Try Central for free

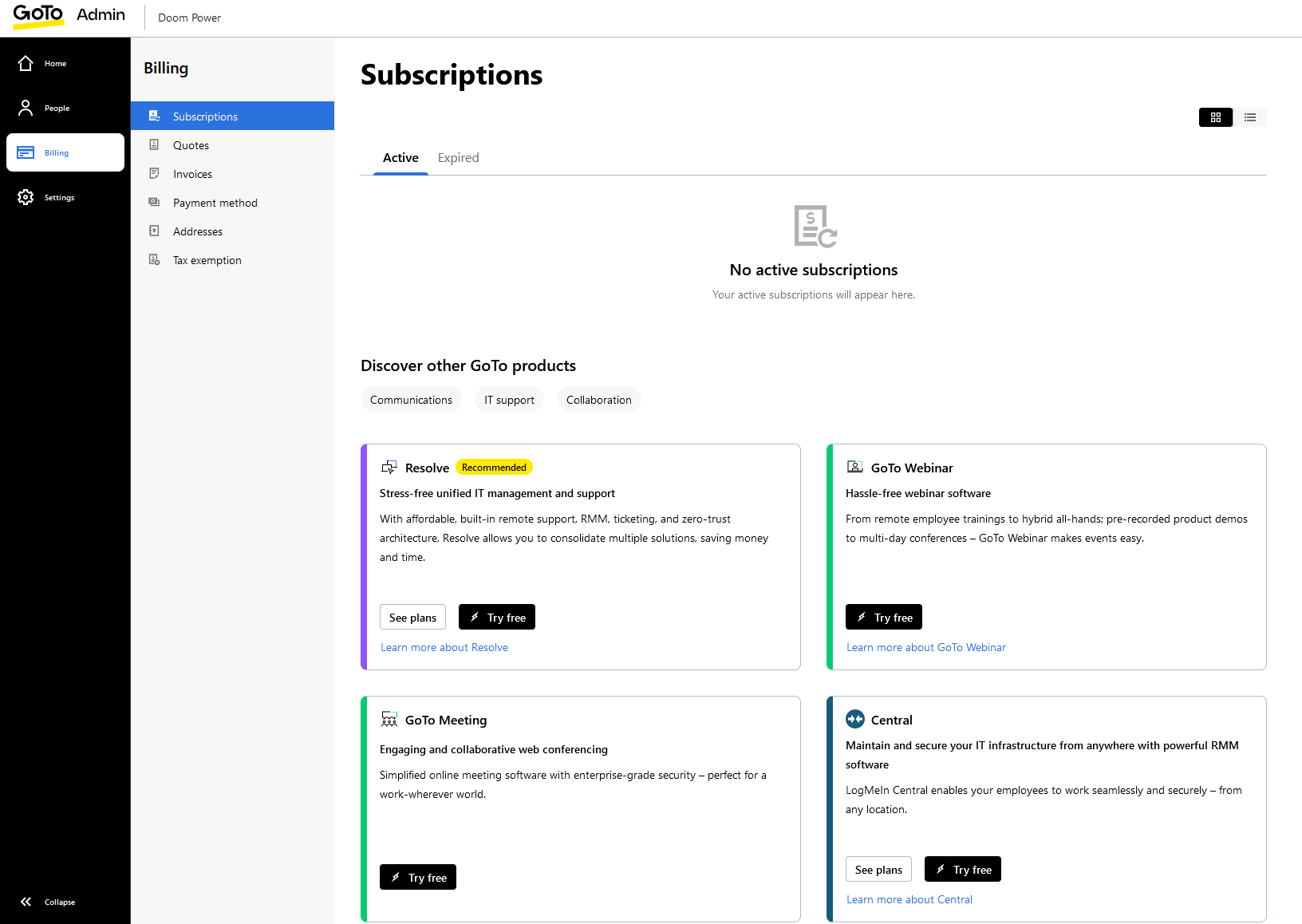(963, 869)
